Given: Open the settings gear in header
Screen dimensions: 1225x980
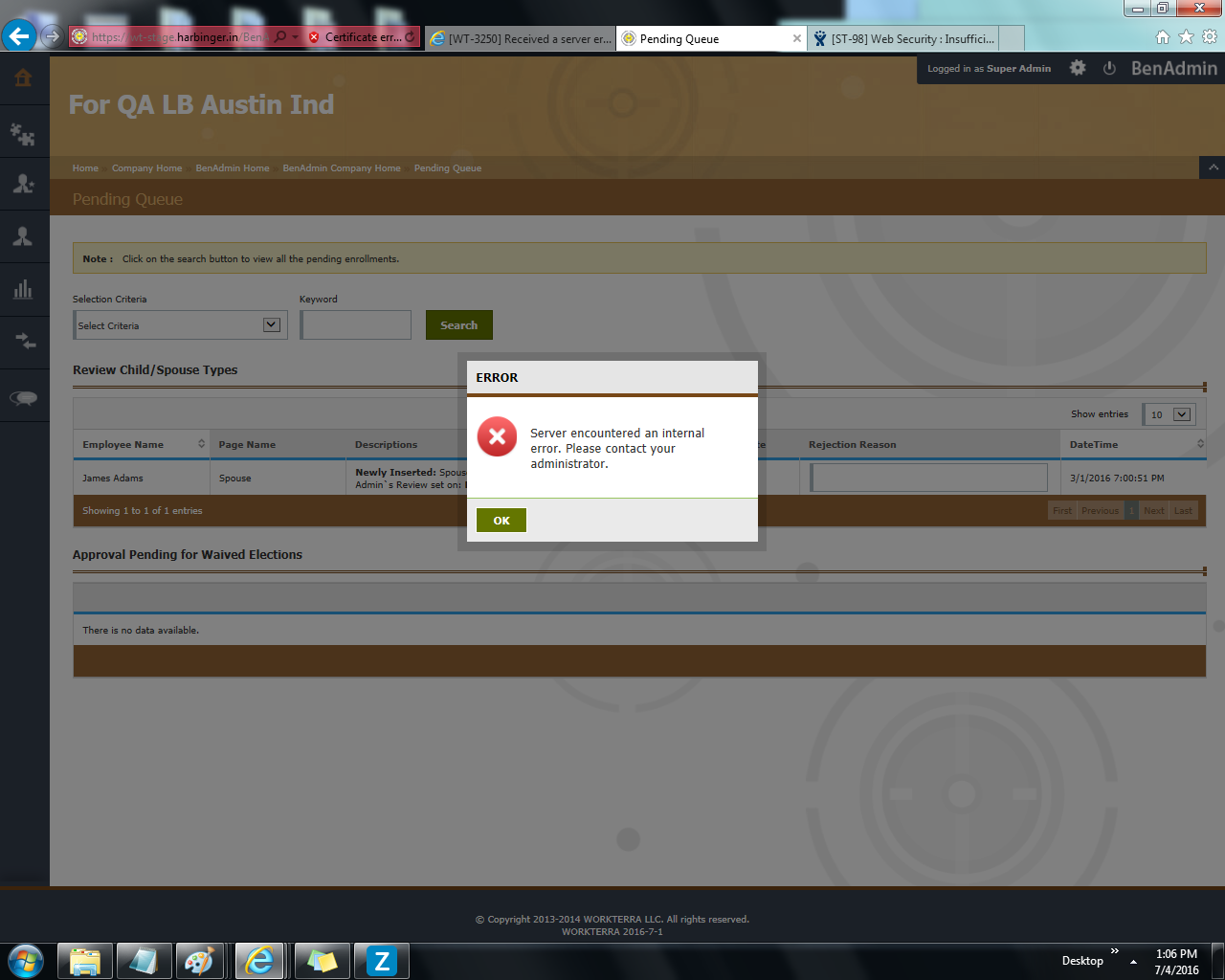Looking at the screenshot, I should (1078, 68).
